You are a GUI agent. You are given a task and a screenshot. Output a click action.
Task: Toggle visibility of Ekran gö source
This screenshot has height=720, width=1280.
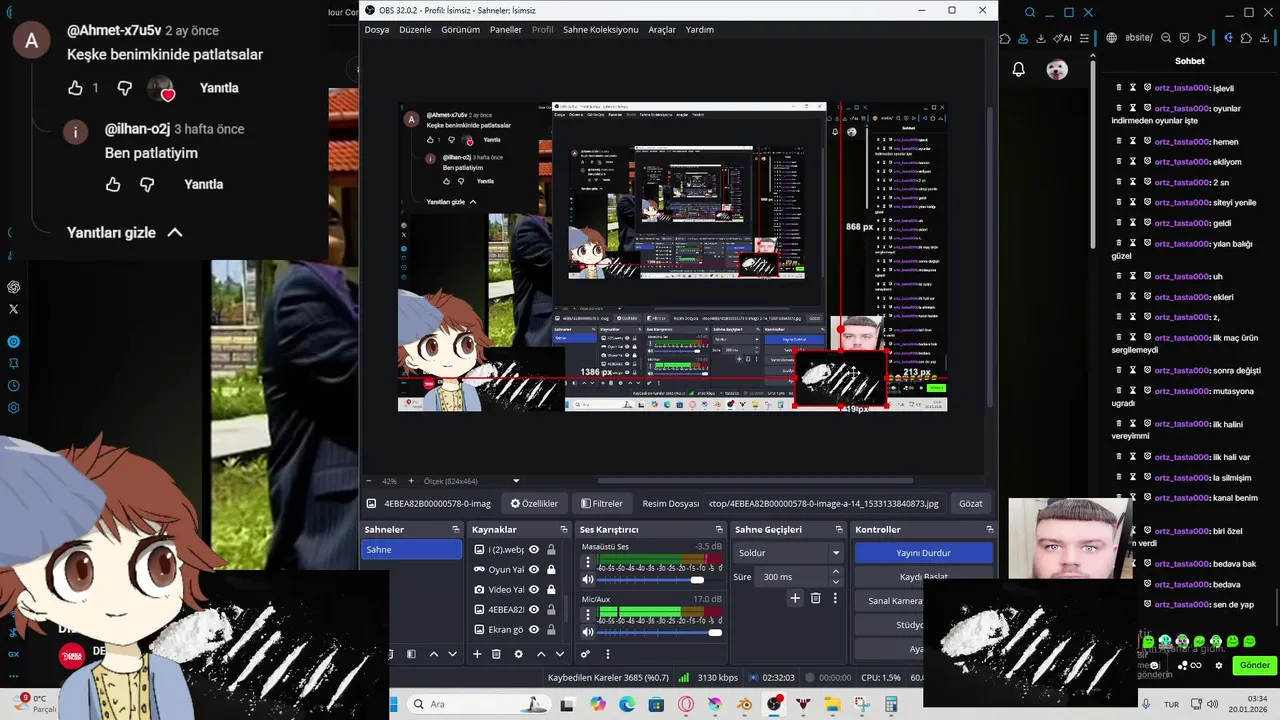(x=534, y=630)
